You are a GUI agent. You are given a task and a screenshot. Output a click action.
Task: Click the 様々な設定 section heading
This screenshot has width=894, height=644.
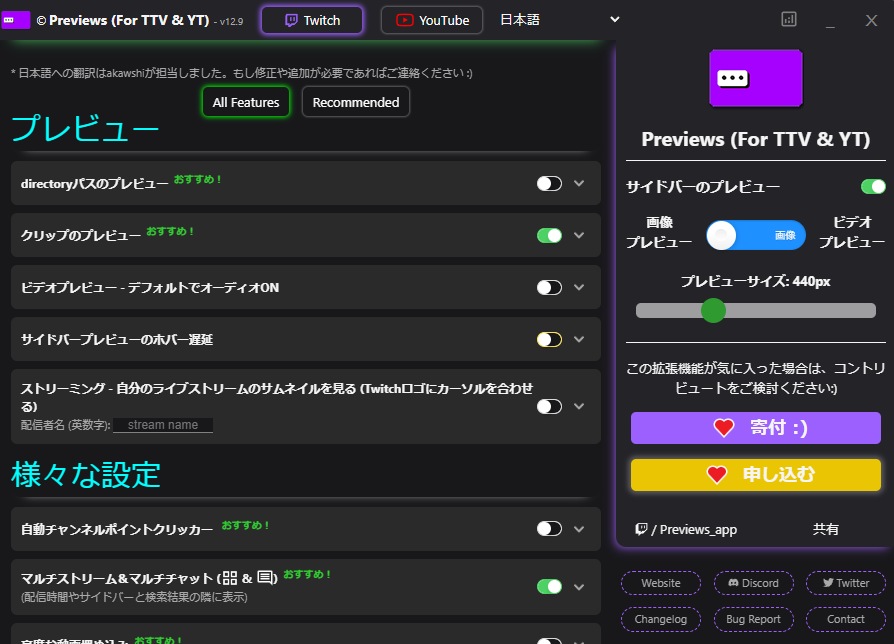click(x=86, y=475)
